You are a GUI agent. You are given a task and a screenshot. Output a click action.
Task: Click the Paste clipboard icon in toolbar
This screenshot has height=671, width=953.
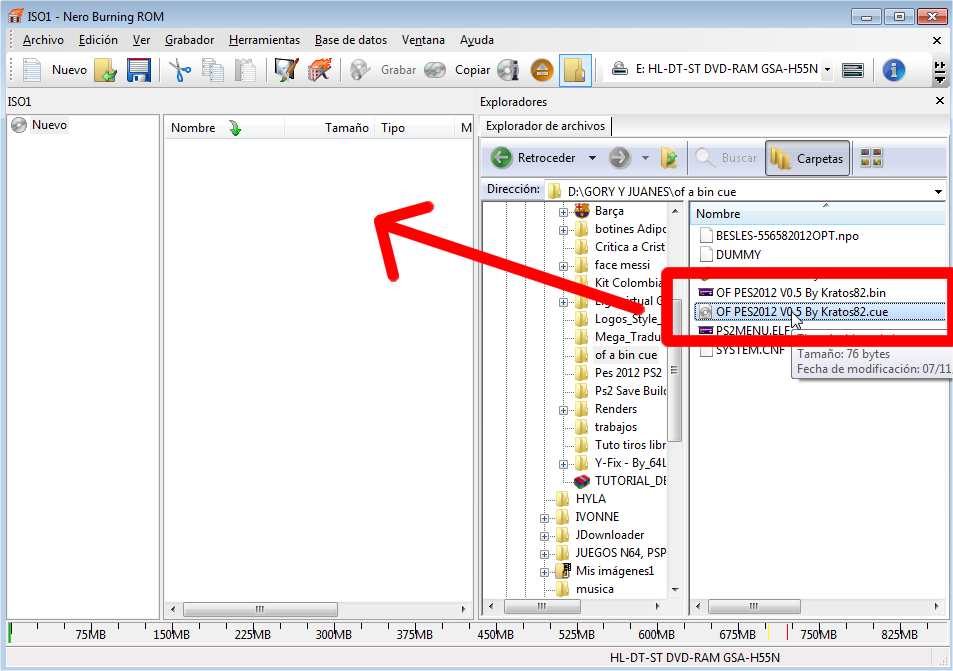[x=245, y=70]
